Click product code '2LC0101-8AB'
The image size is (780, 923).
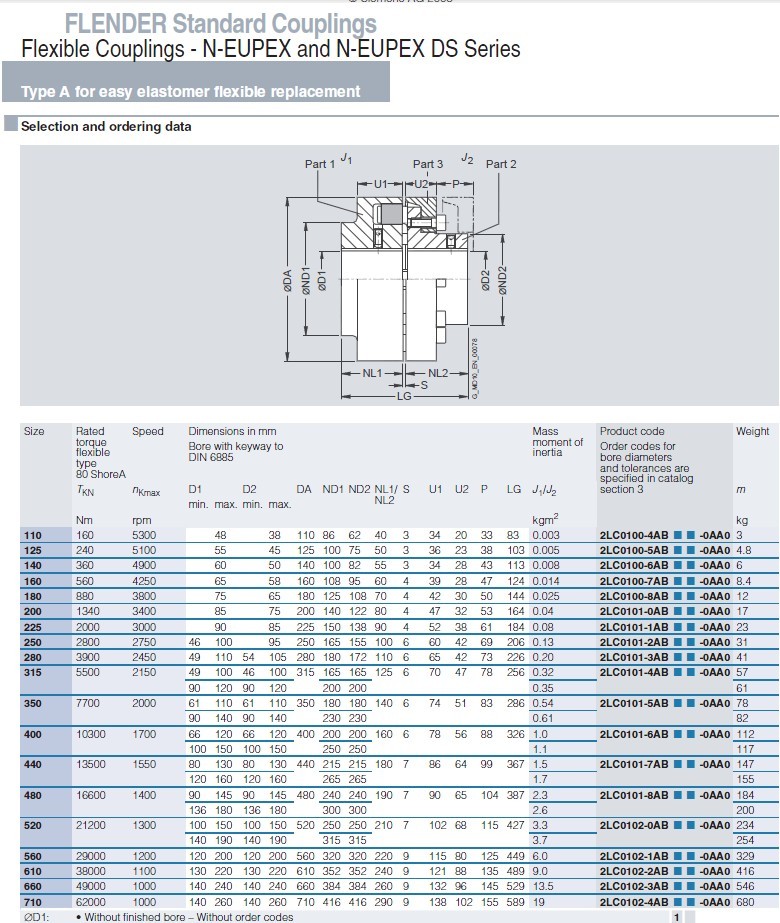pyautogui.click(x=634, y=795)
